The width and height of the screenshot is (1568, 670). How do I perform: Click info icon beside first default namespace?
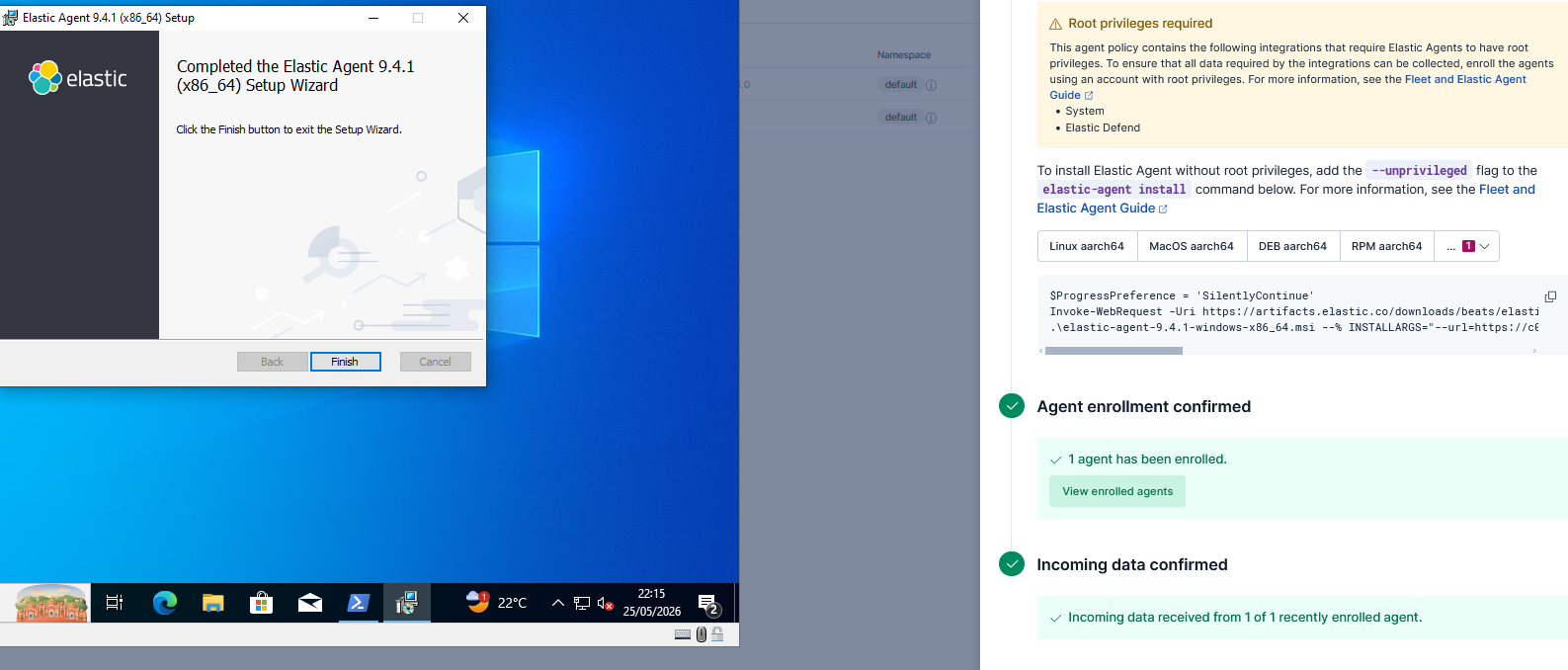[x=931, y=85]
